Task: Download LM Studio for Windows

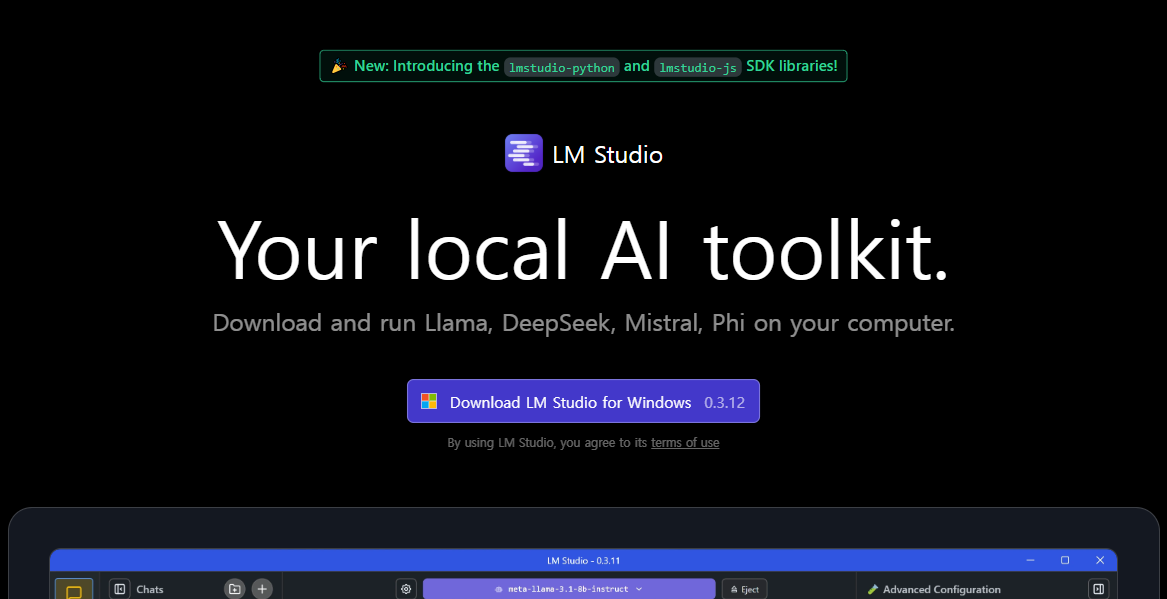Action: [x=583, y=401]
